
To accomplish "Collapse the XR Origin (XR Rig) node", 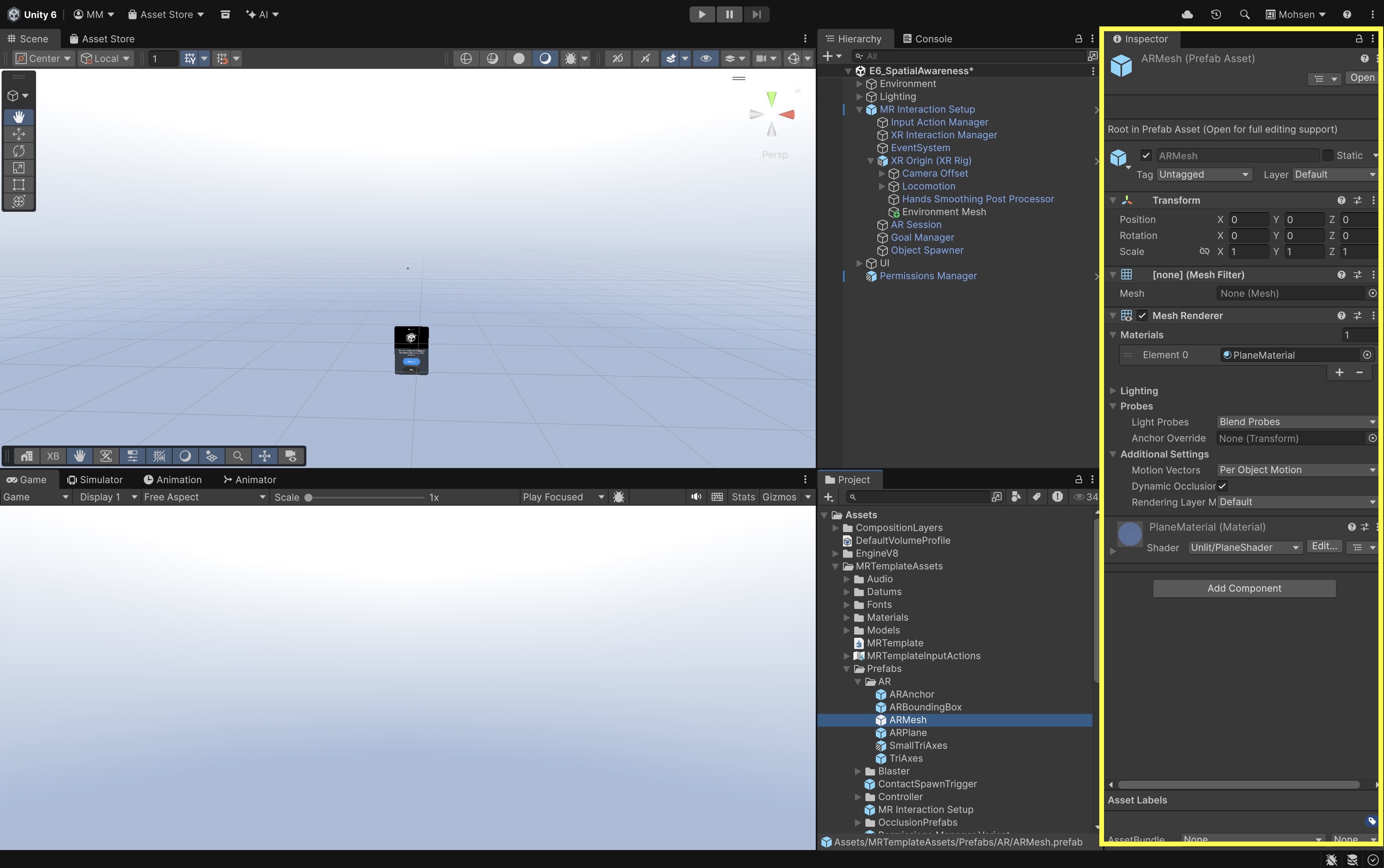I will tap(871, 161).
